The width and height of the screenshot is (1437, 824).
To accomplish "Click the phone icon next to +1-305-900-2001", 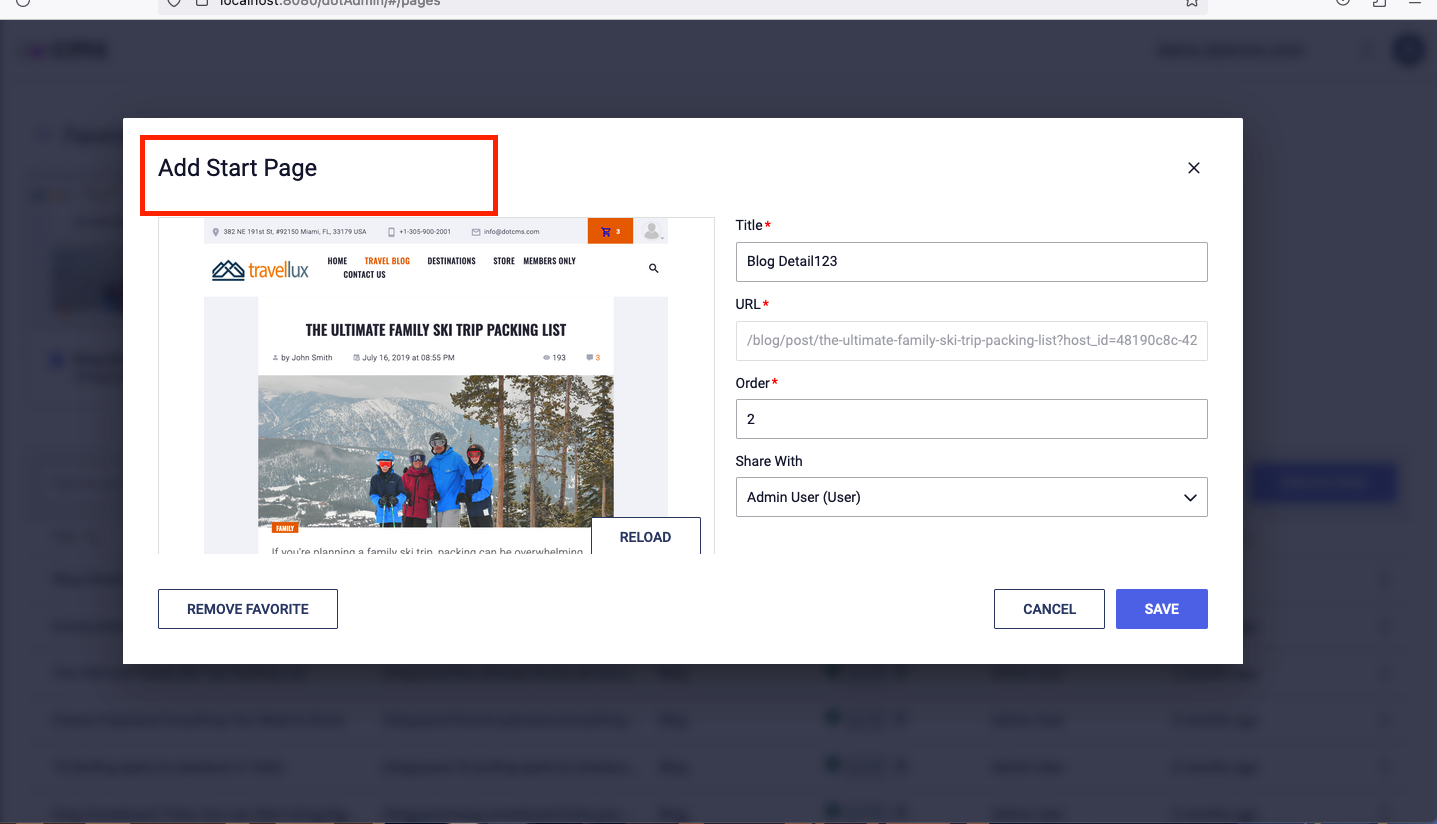I will pos(391,231).
